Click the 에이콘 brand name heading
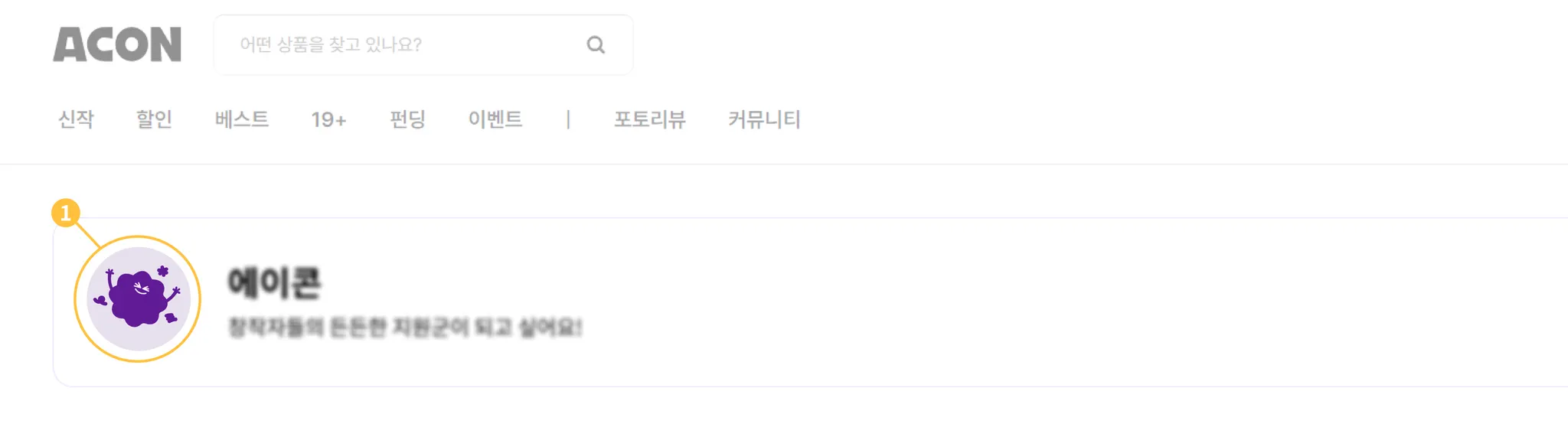 (x=274, y=283)
